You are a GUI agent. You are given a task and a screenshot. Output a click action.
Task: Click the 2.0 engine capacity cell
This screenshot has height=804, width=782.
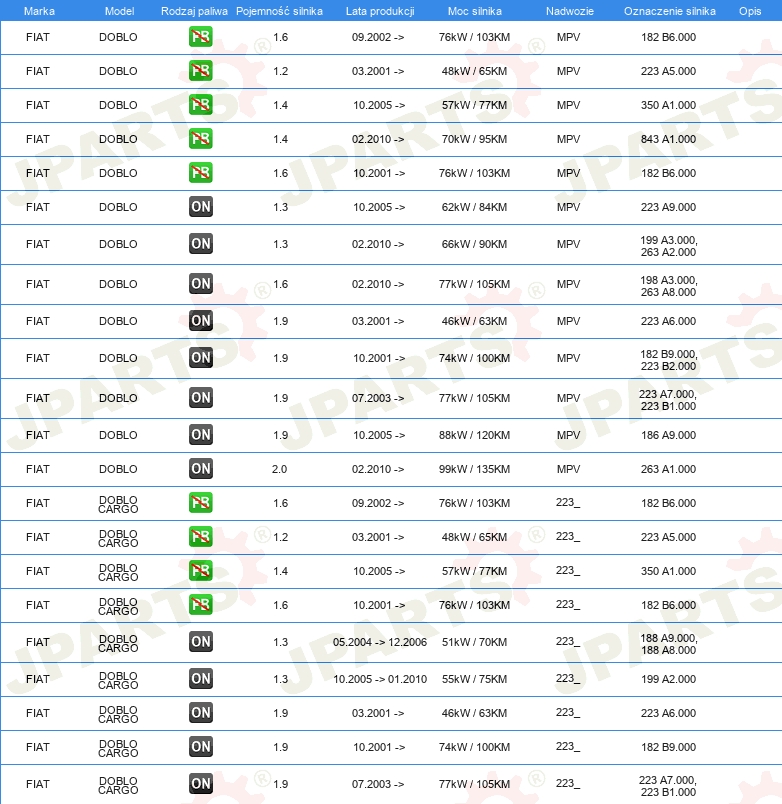(279, 469)
